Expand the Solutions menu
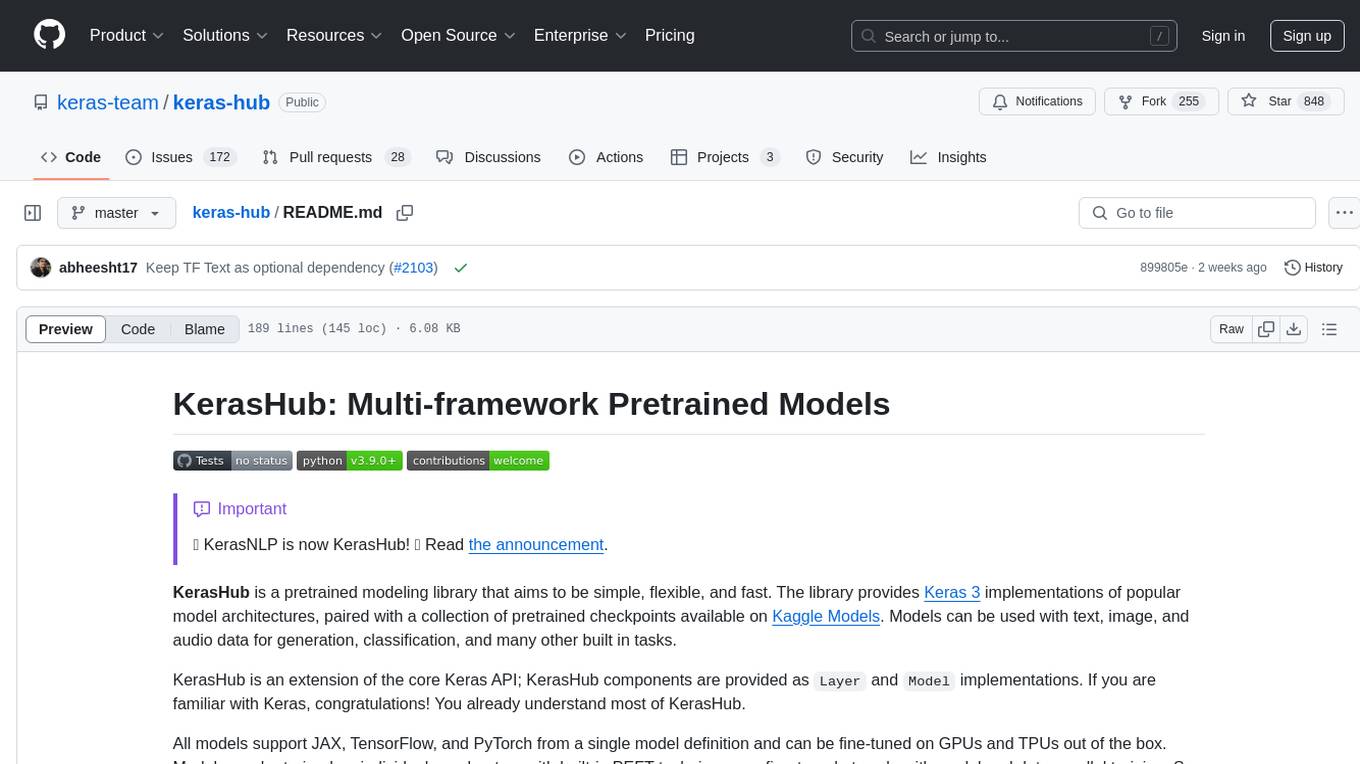Screen dimensions: 1360x764 click(x=226, y=35)
